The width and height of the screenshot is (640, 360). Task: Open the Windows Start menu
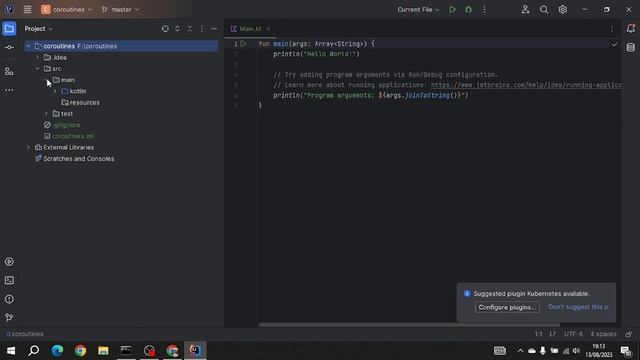11,351
